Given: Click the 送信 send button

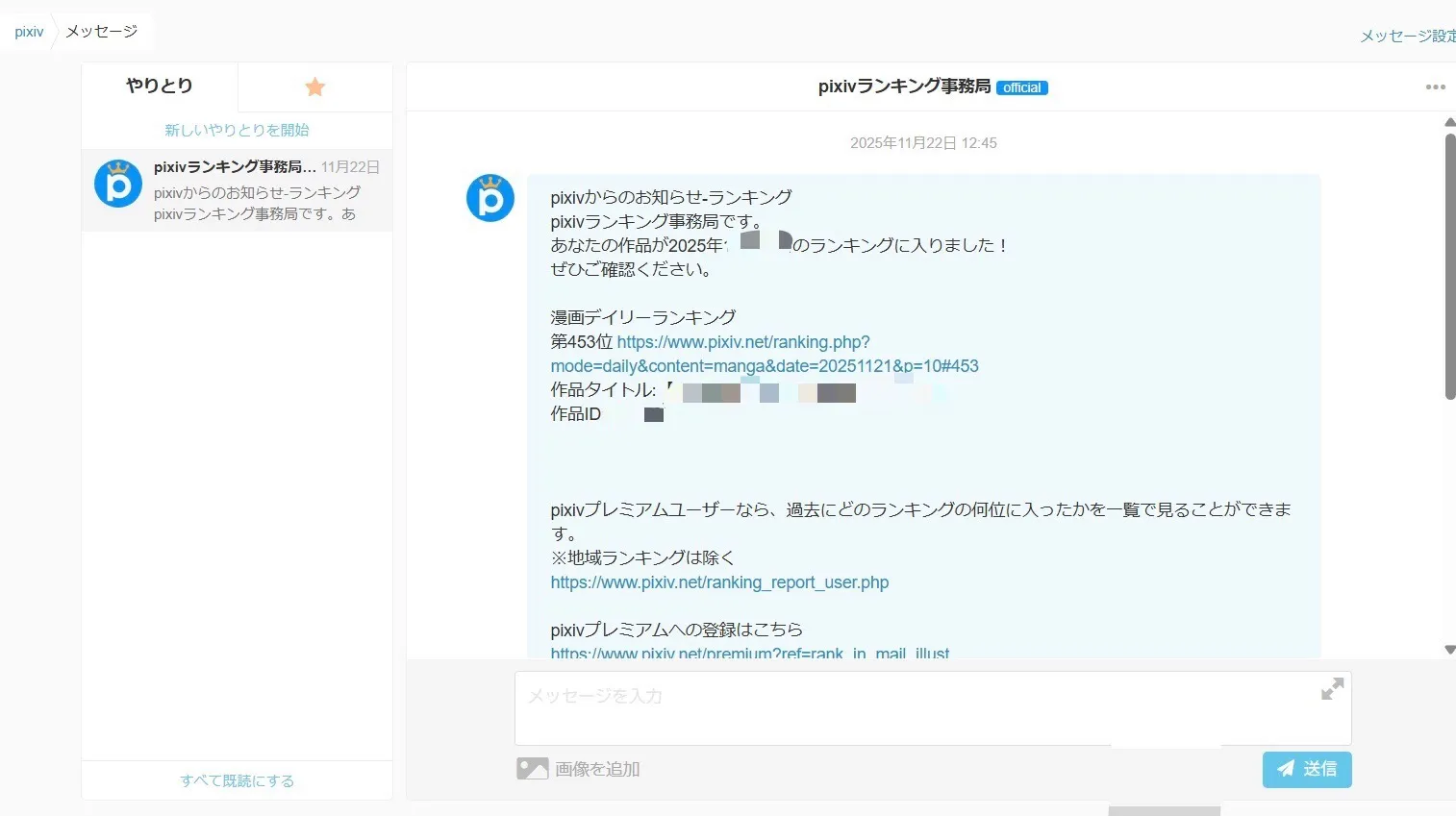Looking at the screenshot, I should [x=1307, y=769].
